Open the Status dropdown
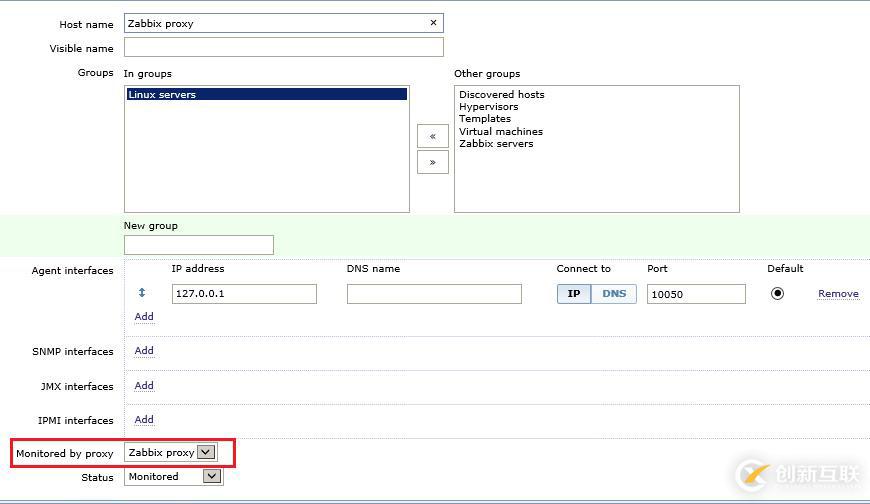 pos(174,476)
